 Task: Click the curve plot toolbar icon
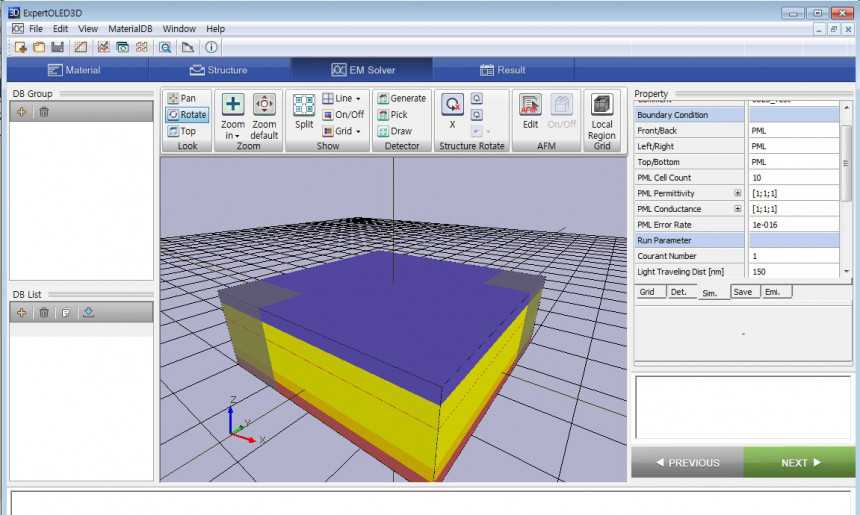point(188,47)
